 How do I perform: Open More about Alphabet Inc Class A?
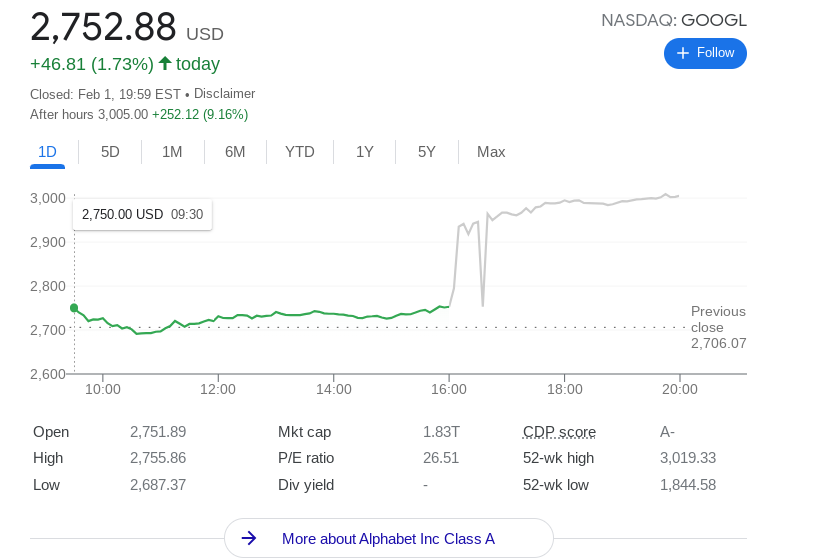pos(389,538)
